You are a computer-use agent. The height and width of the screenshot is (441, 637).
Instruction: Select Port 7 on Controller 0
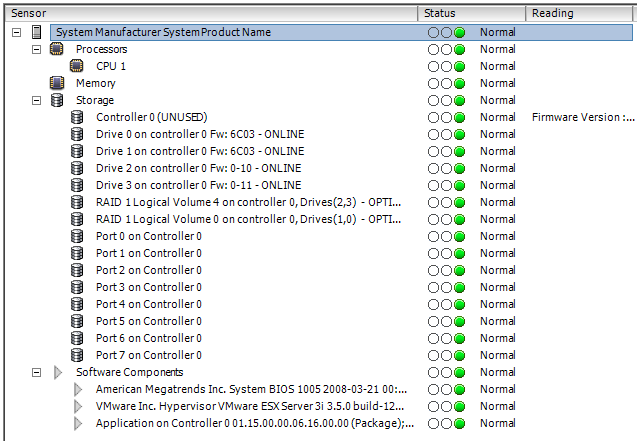[149, 355]
